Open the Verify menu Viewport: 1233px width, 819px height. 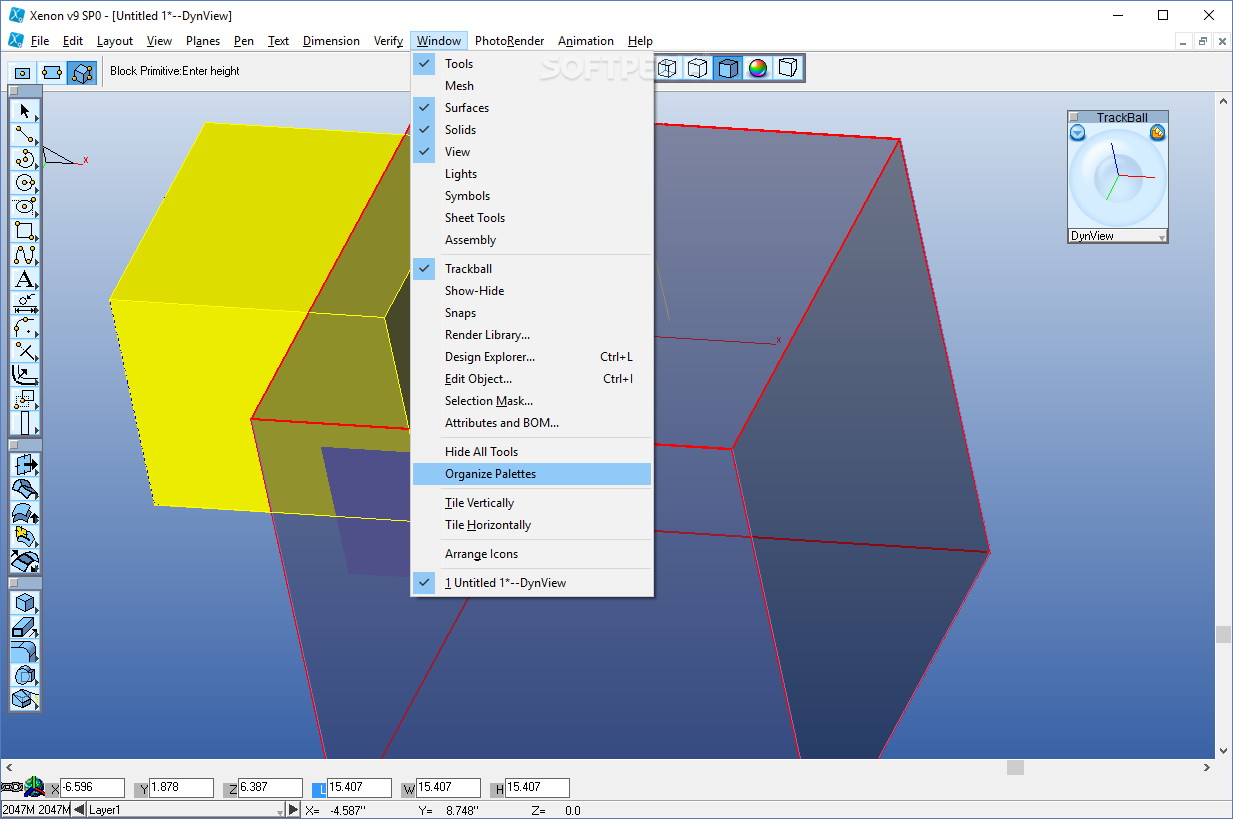388,41
